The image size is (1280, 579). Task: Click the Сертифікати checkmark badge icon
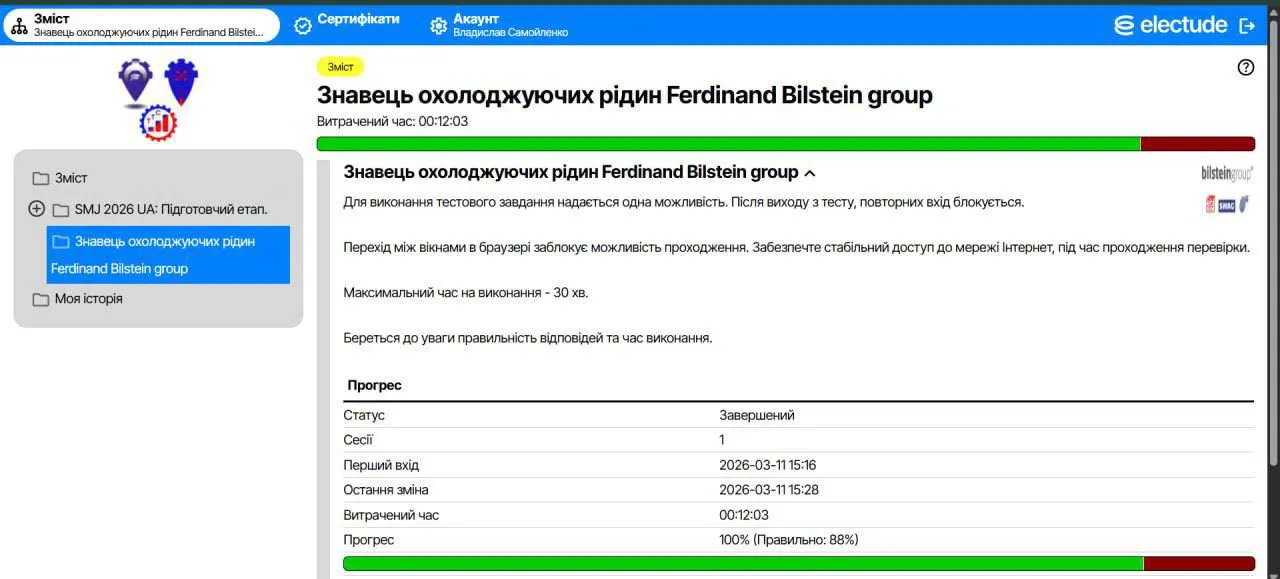pyautogui.click(x=303, y=26)
